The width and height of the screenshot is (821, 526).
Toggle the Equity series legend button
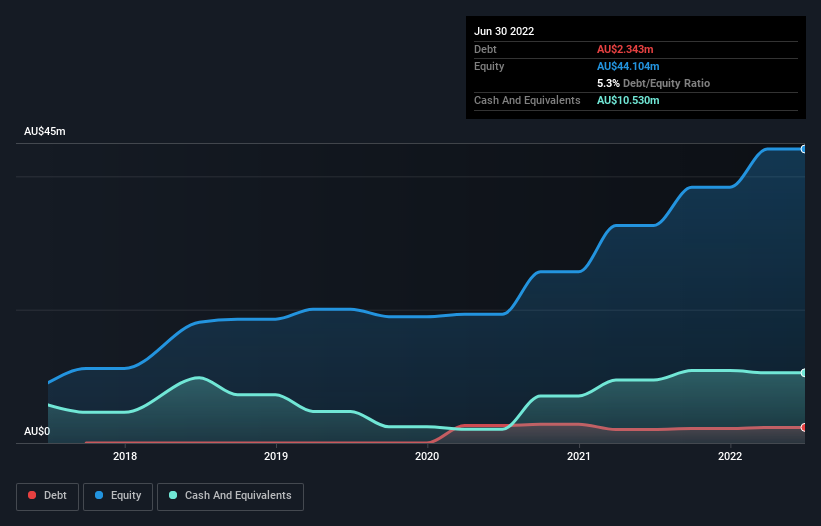[x=118, y=496]
